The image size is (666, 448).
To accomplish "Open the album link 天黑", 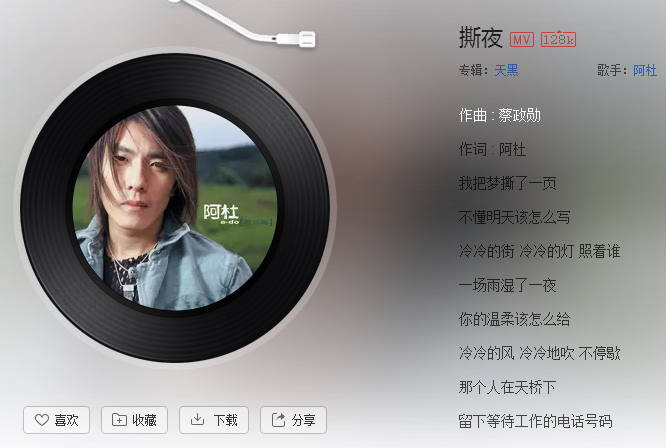I will (x=506, y=70).
